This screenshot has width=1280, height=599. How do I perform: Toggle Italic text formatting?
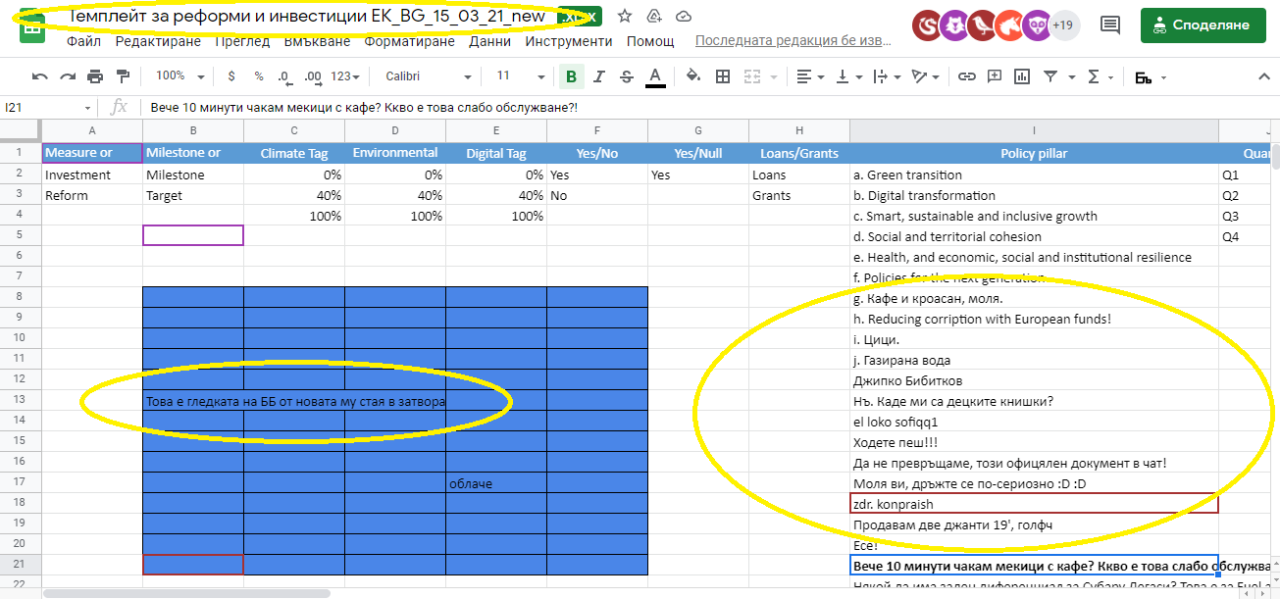599,76
